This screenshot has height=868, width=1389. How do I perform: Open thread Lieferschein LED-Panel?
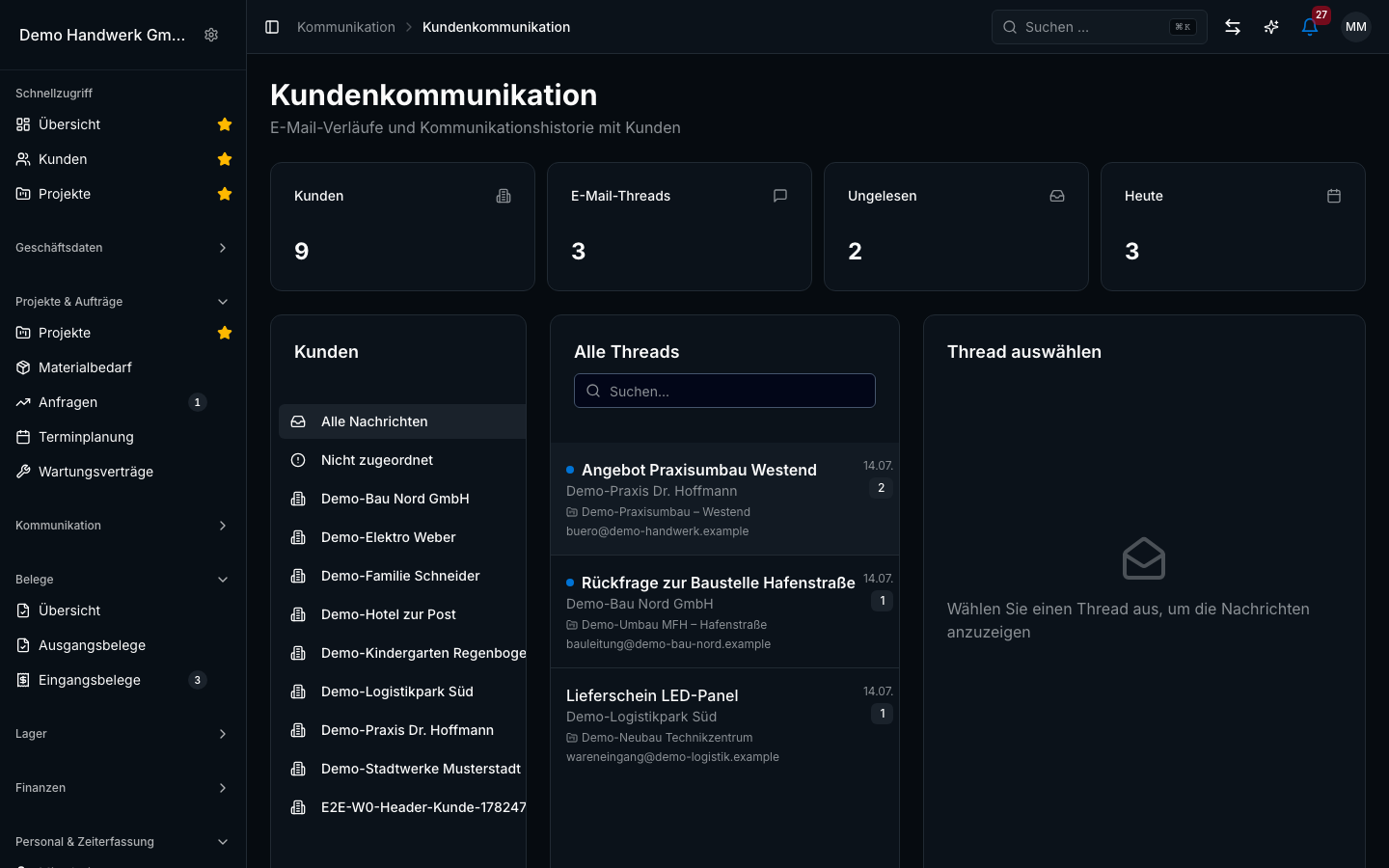(724, 724)
